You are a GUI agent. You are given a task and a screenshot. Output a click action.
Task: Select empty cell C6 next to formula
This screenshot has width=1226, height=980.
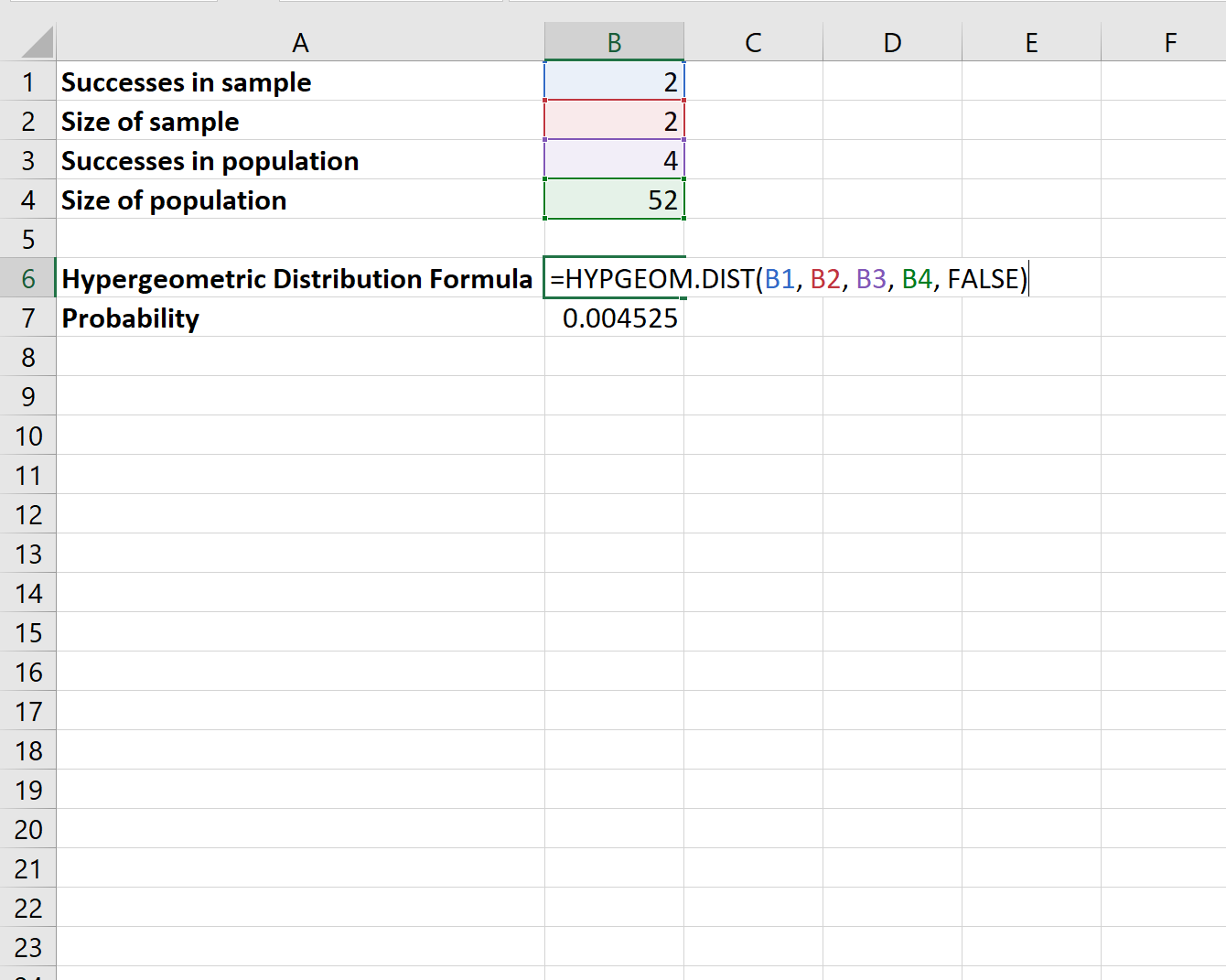[x=753, y=278]
